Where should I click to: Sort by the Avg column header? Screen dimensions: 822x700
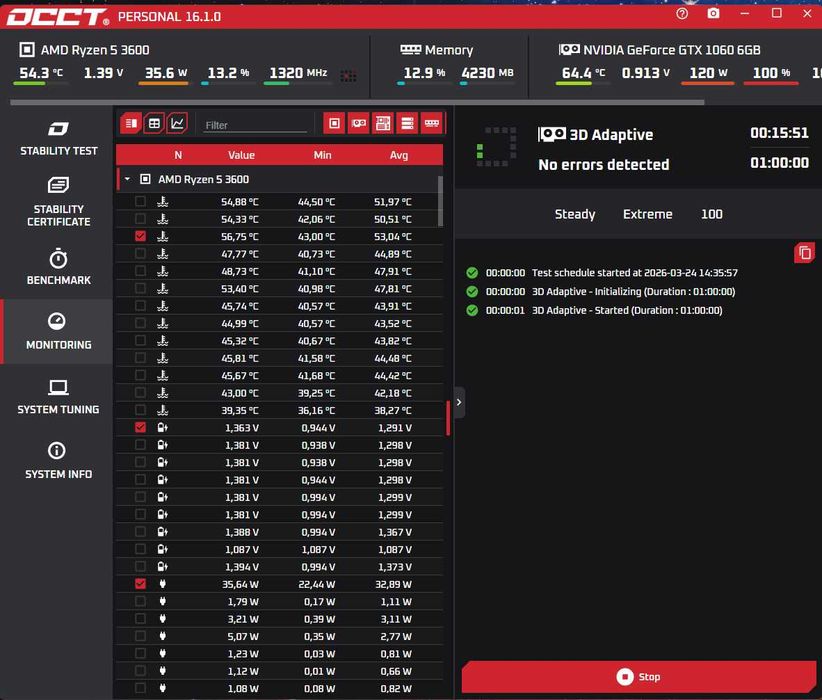click(x=398, y=155)
